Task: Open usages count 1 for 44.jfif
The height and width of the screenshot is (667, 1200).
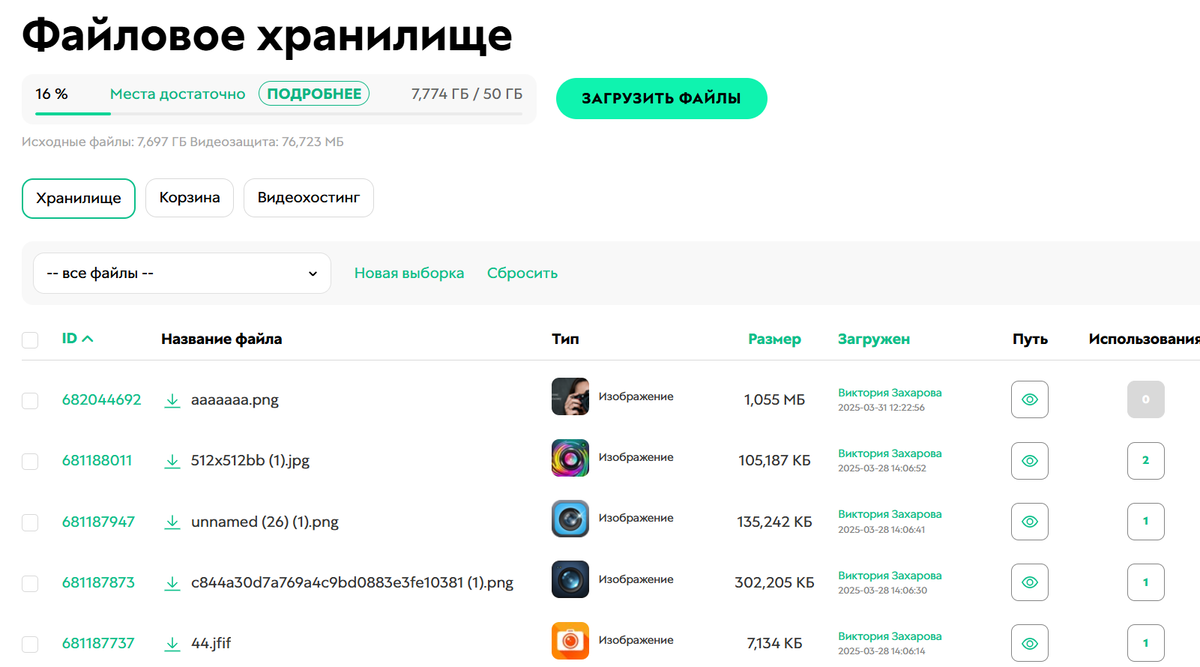Action: pyautogui.click(x=1146, y=644)
